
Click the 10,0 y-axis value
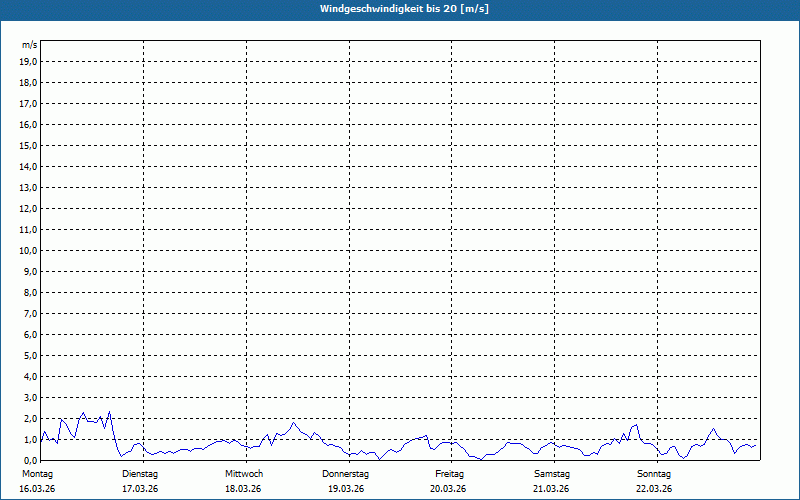pos(29,251)
